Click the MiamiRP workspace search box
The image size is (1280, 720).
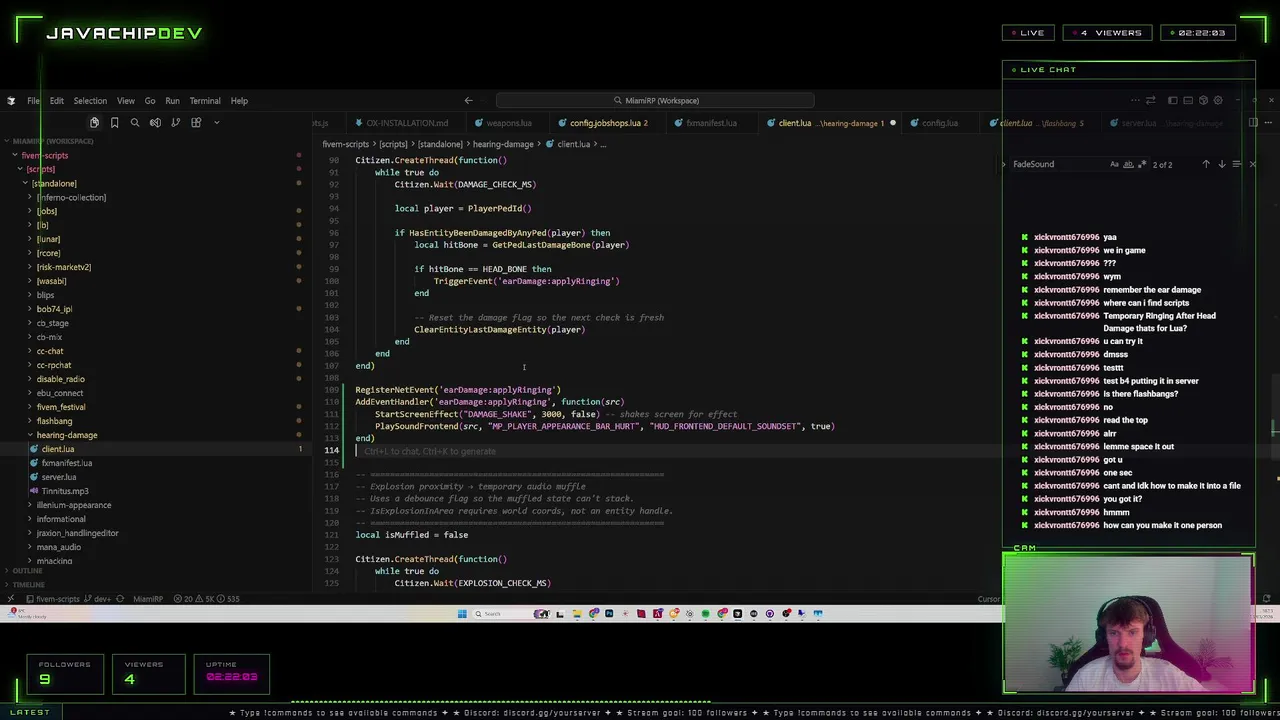click(x=655, y=100)
